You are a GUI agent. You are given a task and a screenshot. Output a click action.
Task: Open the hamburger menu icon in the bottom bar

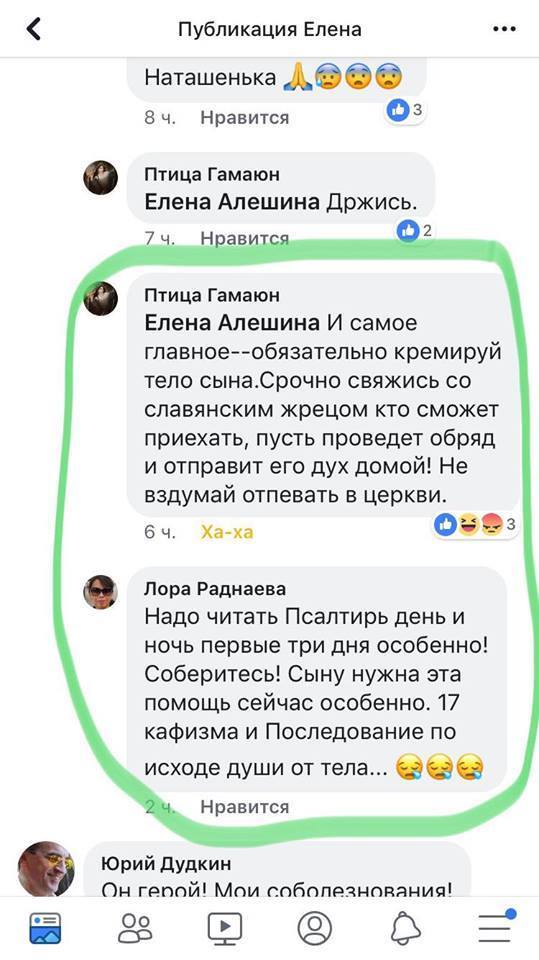(496, 926)
